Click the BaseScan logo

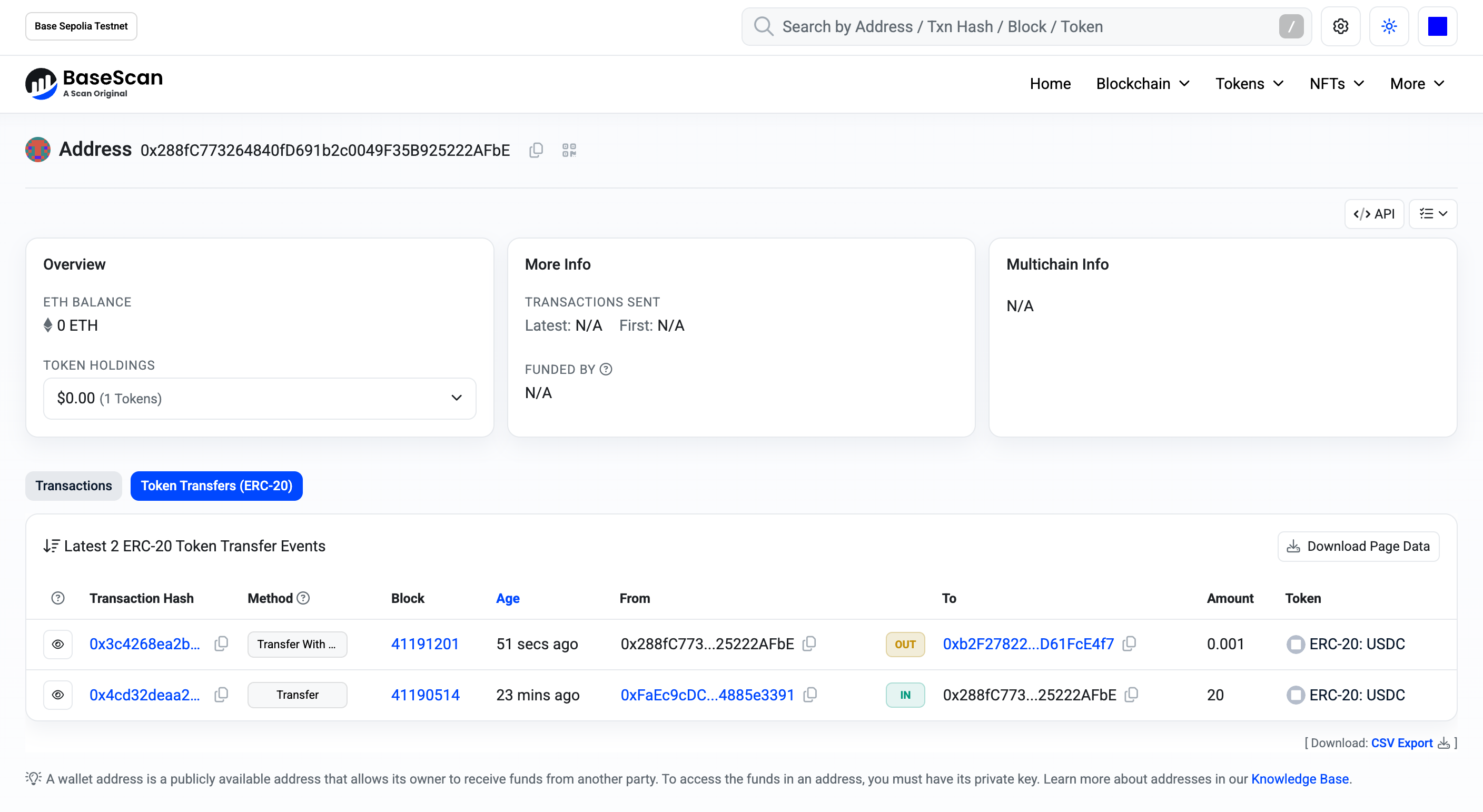[x=94, y=83]
